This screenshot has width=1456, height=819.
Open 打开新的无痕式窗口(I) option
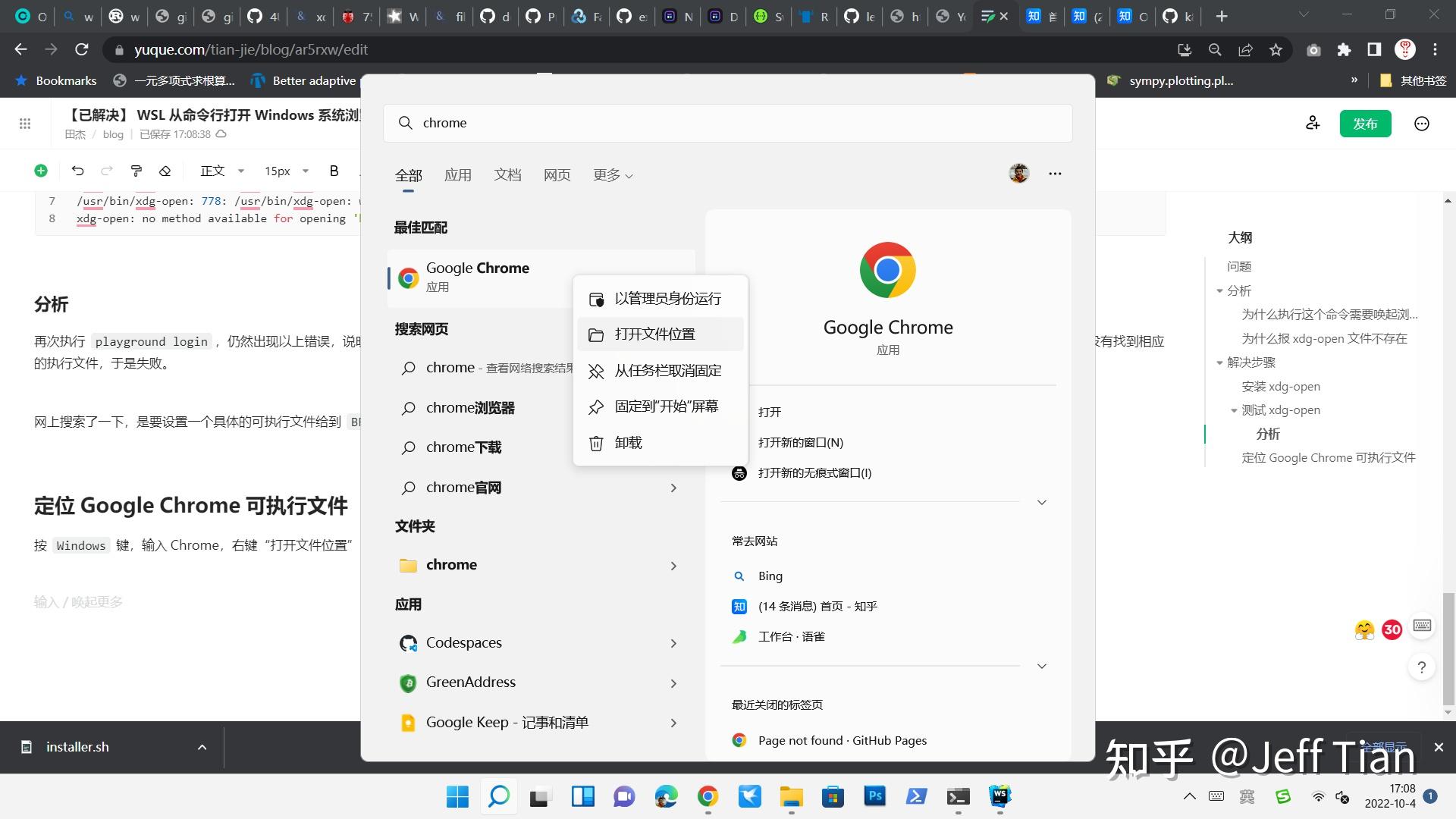point(814,473)
